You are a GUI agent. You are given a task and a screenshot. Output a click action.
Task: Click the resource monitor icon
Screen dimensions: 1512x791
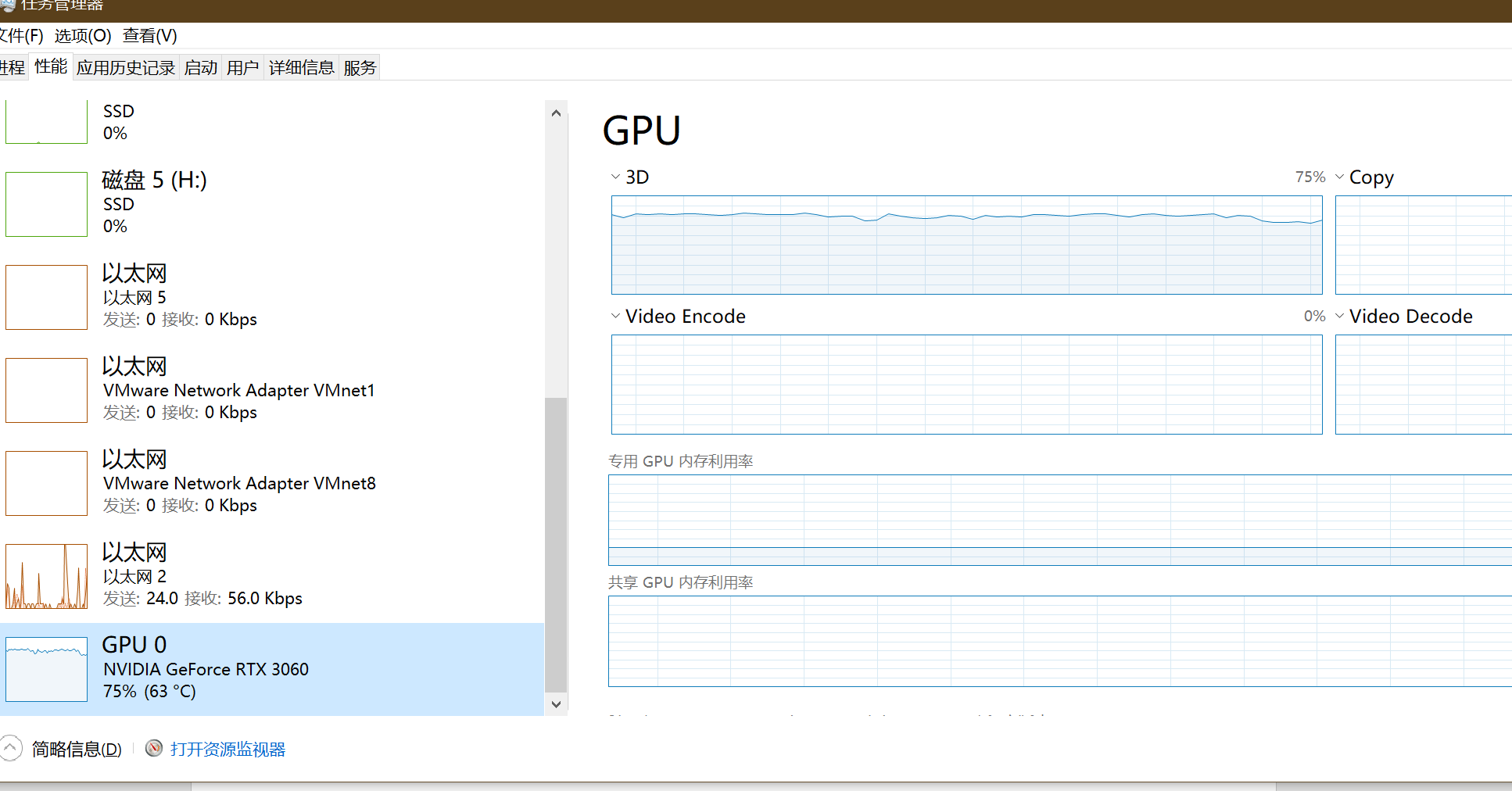click(154, 749)
